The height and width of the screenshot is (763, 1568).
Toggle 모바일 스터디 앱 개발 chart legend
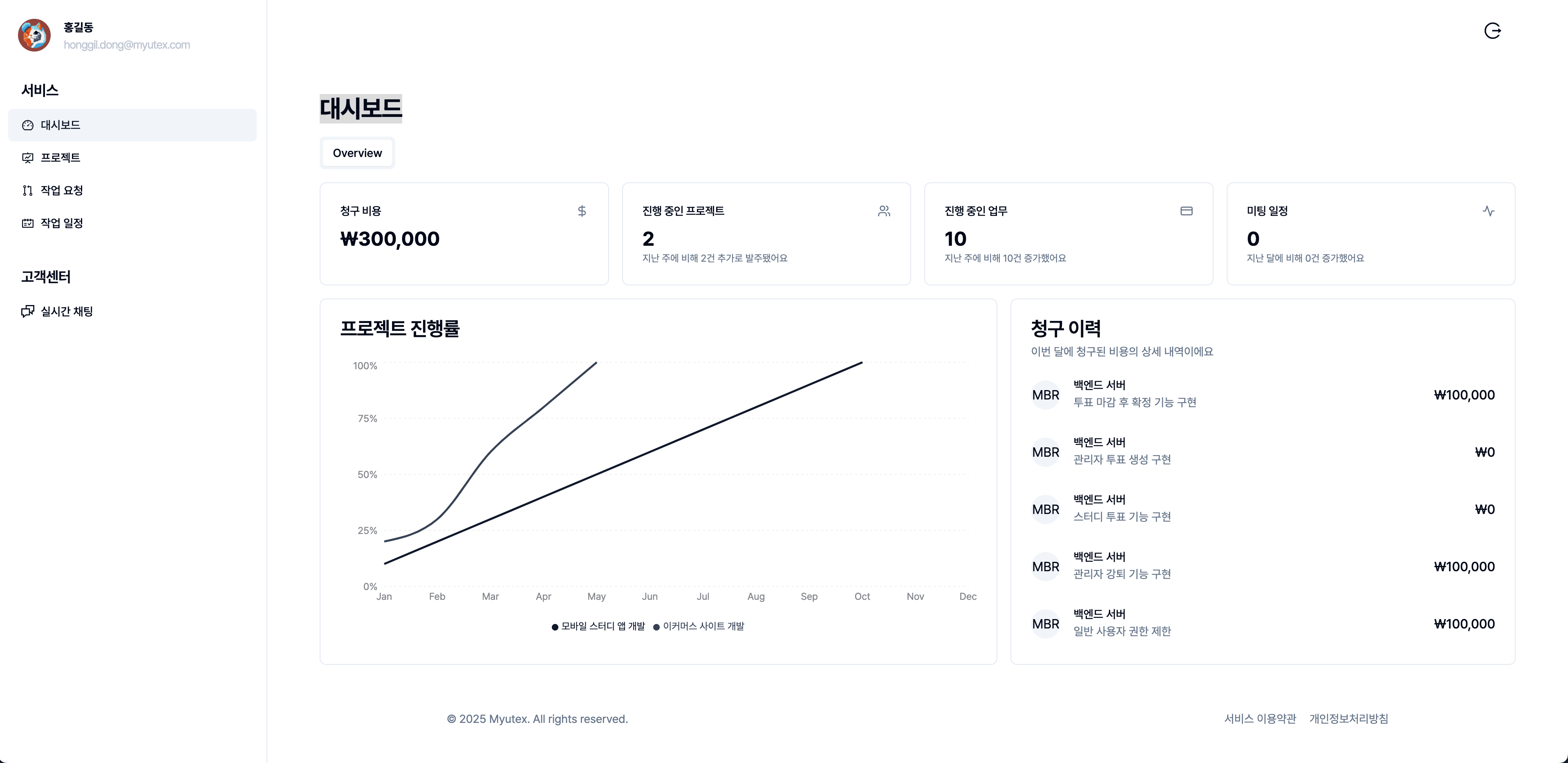pyautogui.click(x=598, y=626)
